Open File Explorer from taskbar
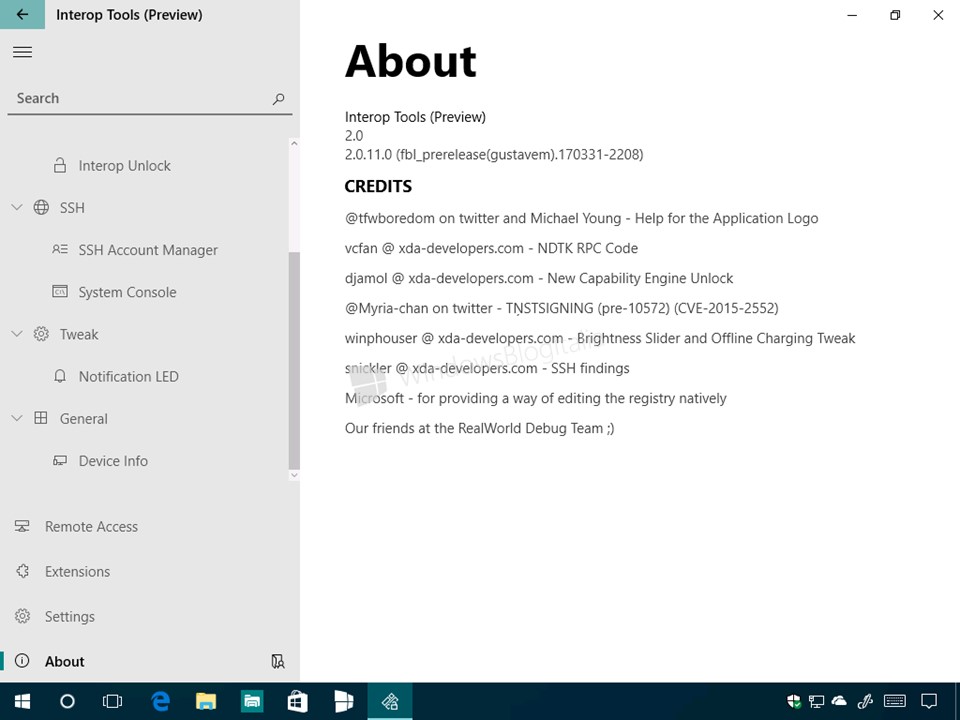Screen dimensions: 960x720 [x=206, y=702]
